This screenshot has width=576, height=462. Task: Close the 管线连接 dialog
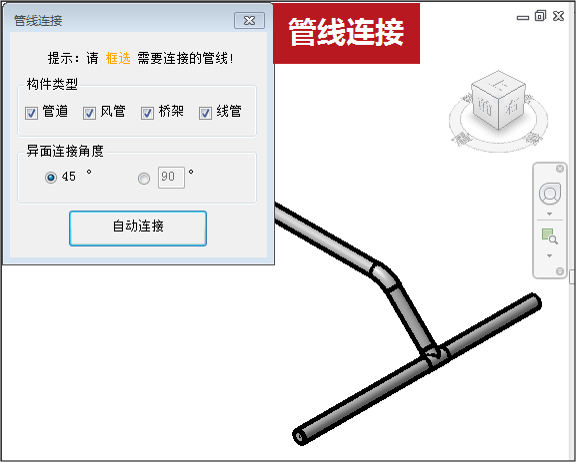coord(249,21)
